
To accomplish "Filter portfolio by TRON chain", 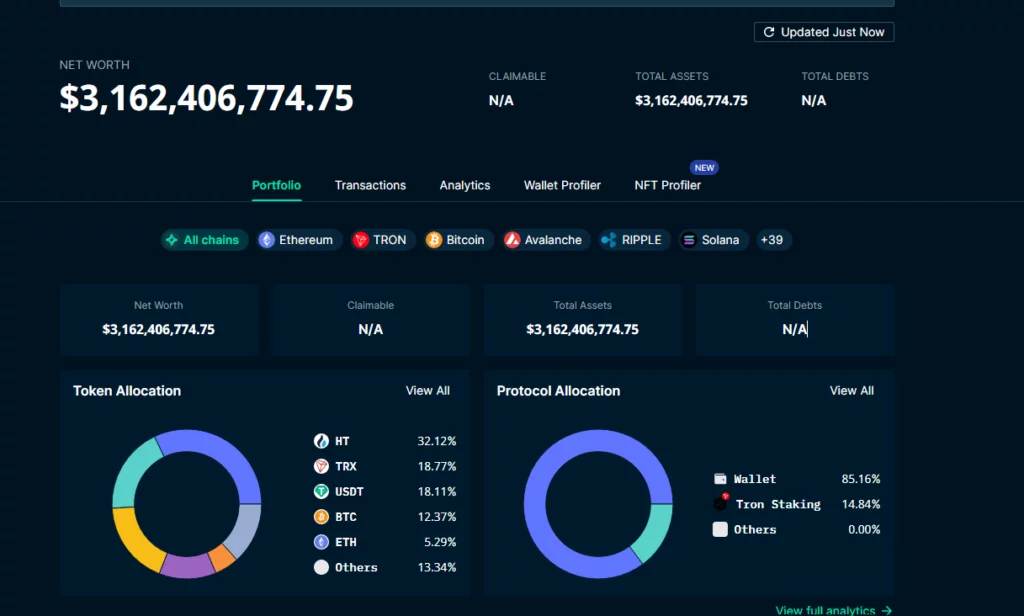I will [380, 240].
